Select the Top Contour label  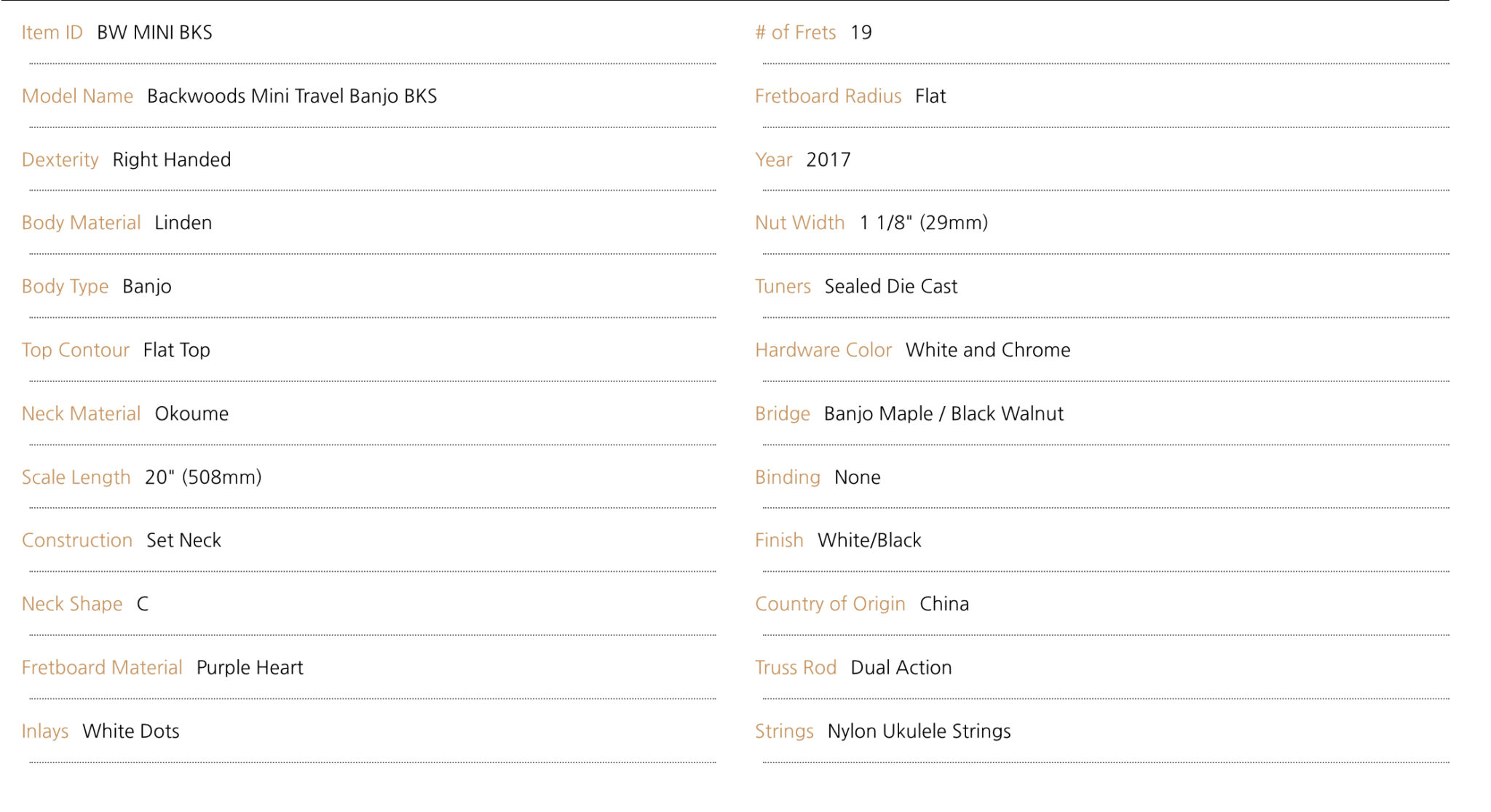point(76,350)
